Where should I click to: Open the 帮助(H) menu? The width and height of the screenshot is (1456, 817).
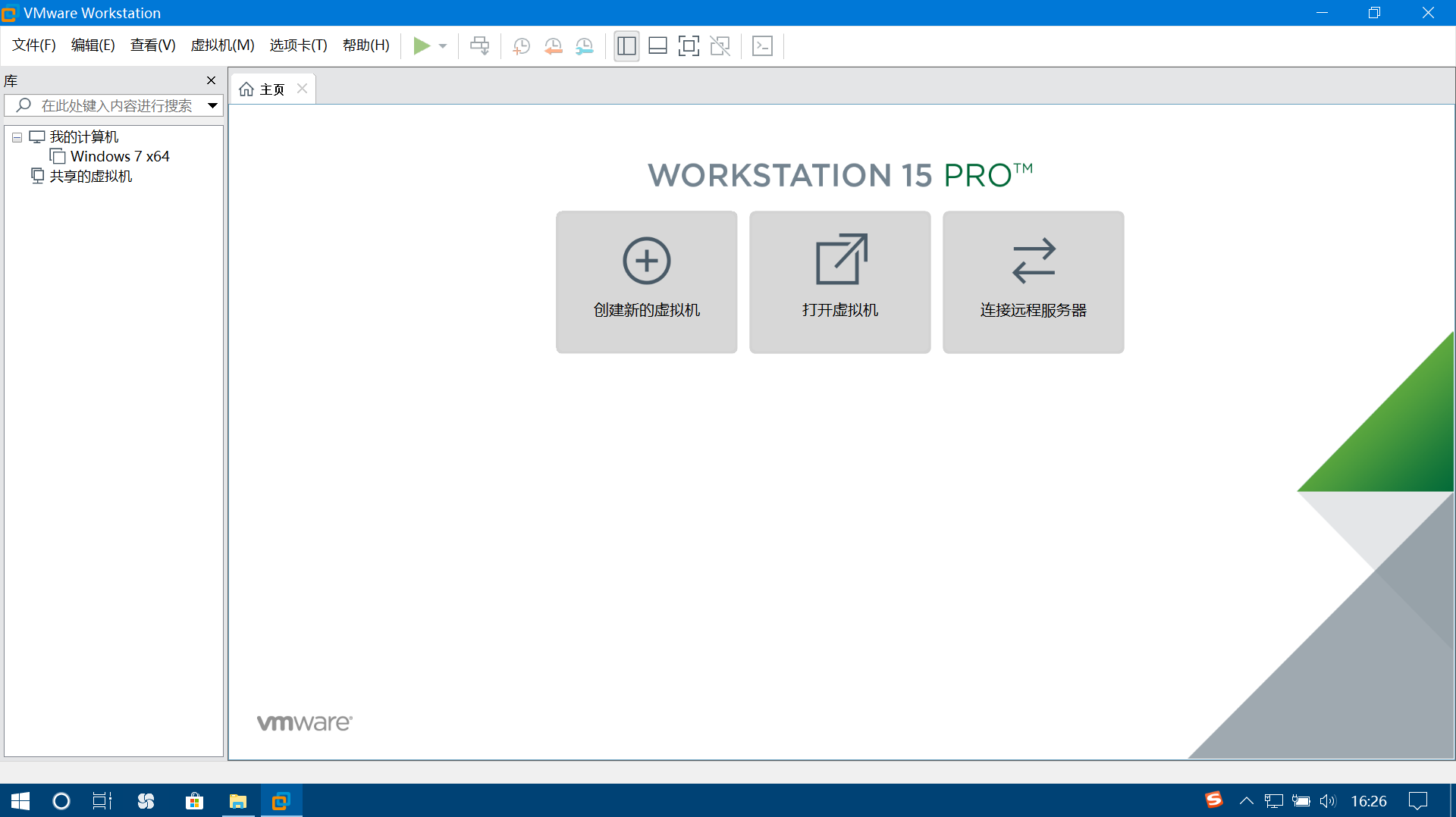click(366, 45)
